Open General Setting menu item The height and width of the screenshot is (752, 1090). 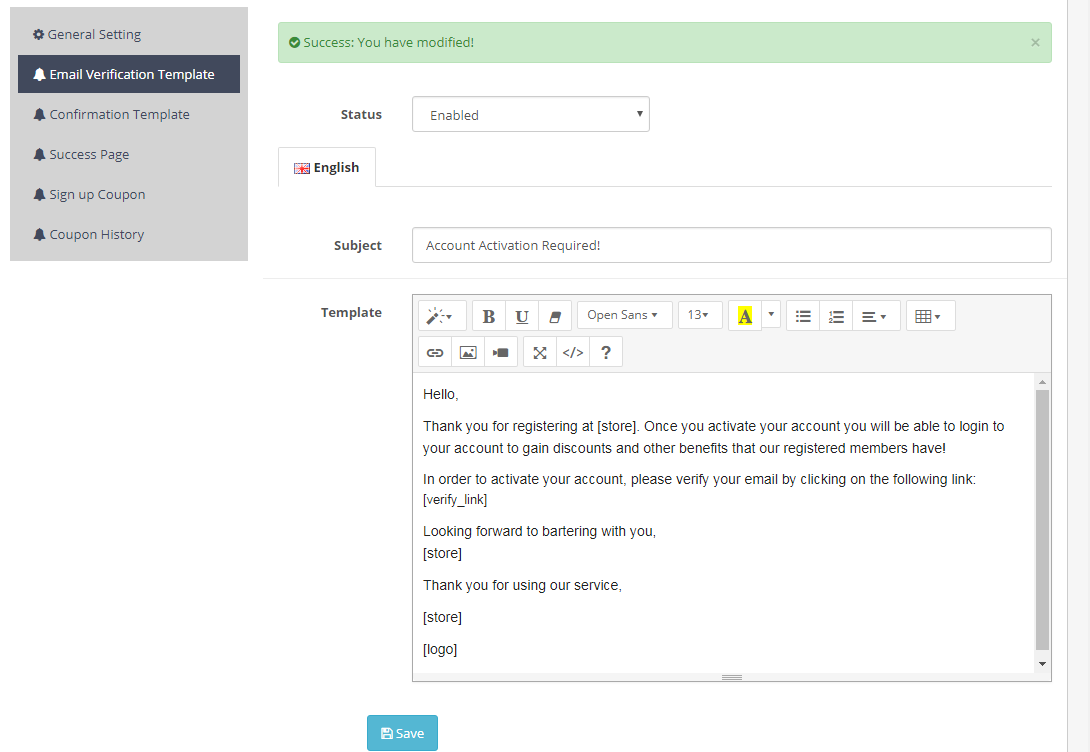(129, 34)
